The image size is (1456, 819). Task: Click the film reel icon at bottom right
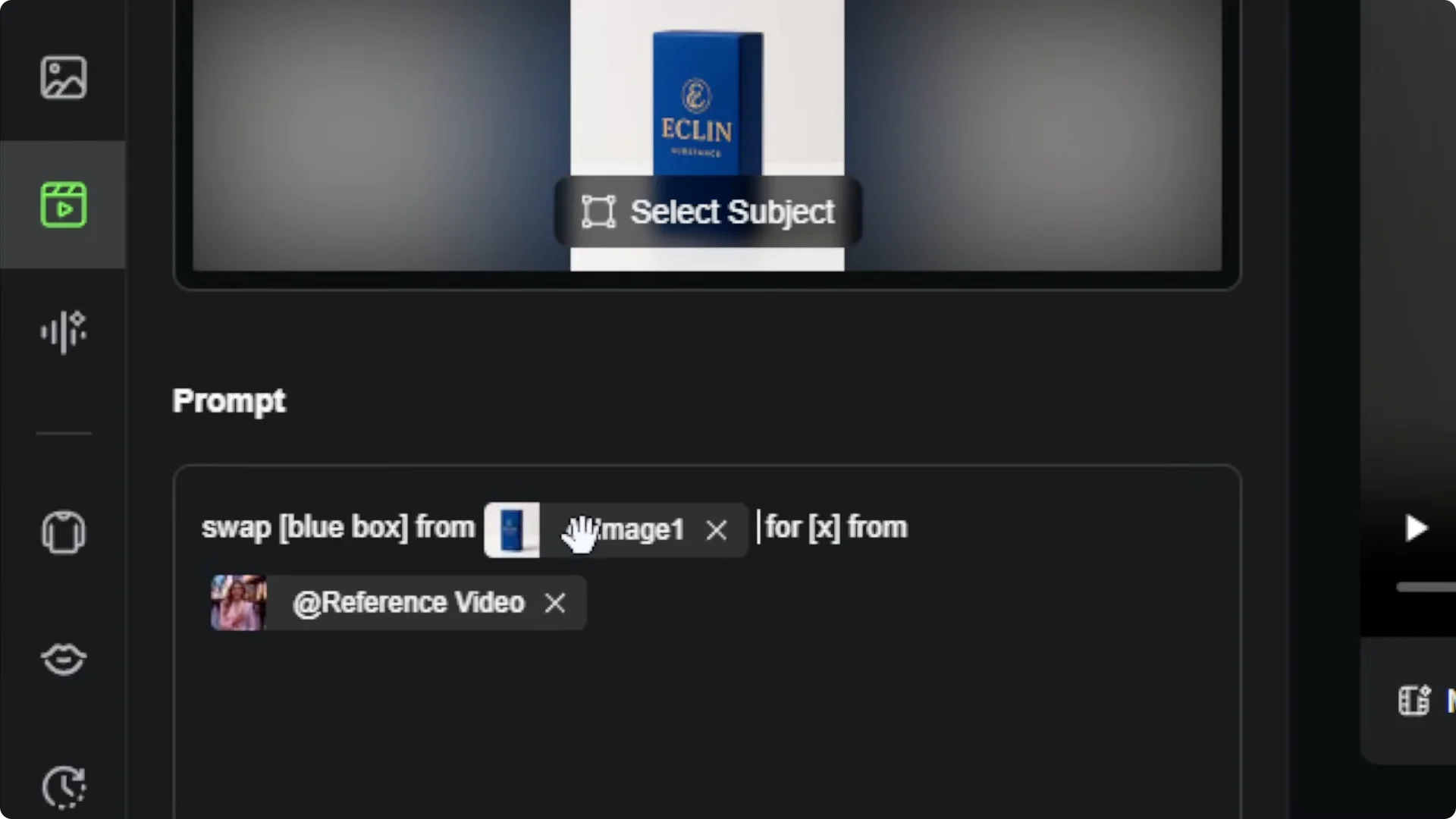[1412, 700]
